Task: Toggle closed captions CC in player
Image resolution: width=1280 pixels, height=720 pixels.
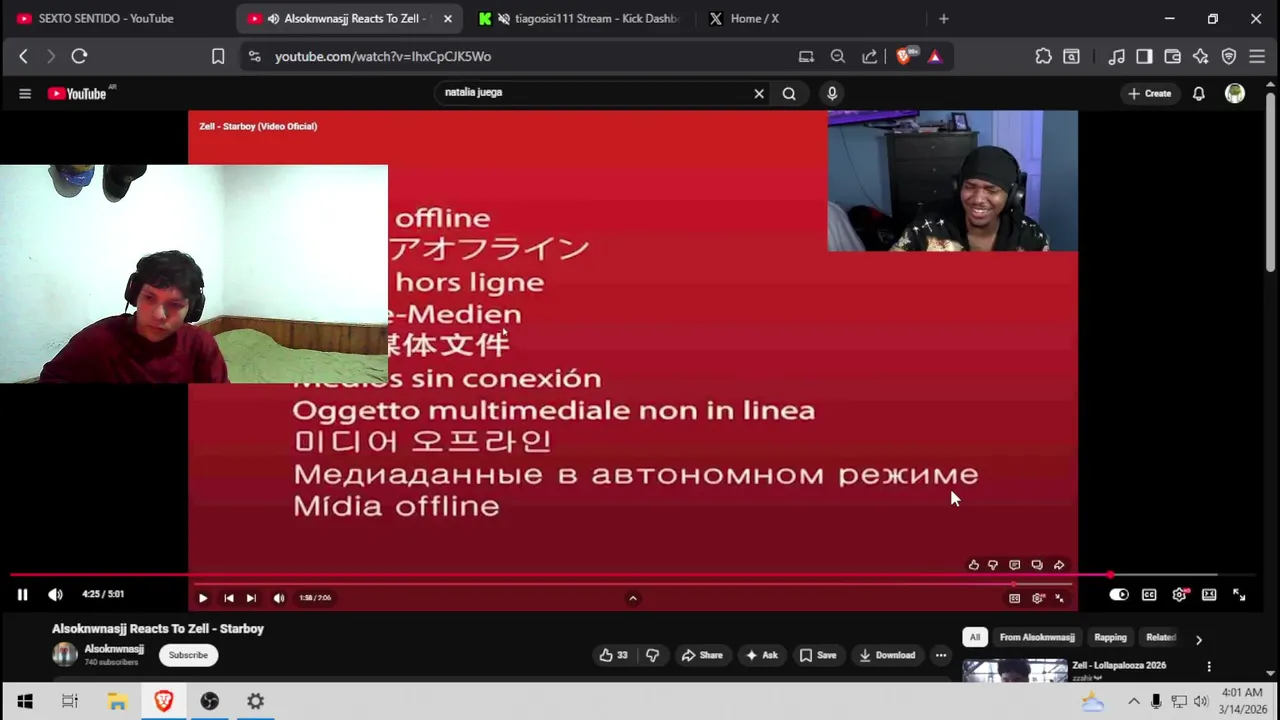Action: 1149,595
